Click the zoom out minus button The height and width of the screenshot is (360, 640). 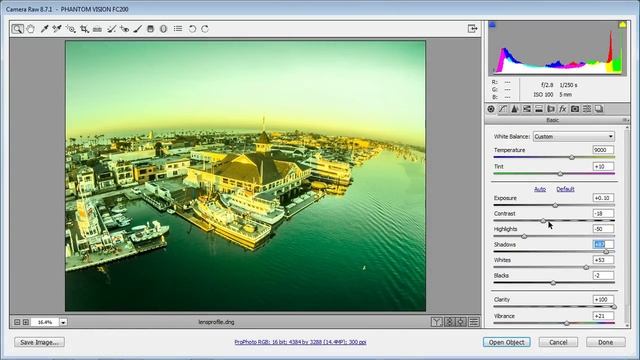tap(17, 322)
